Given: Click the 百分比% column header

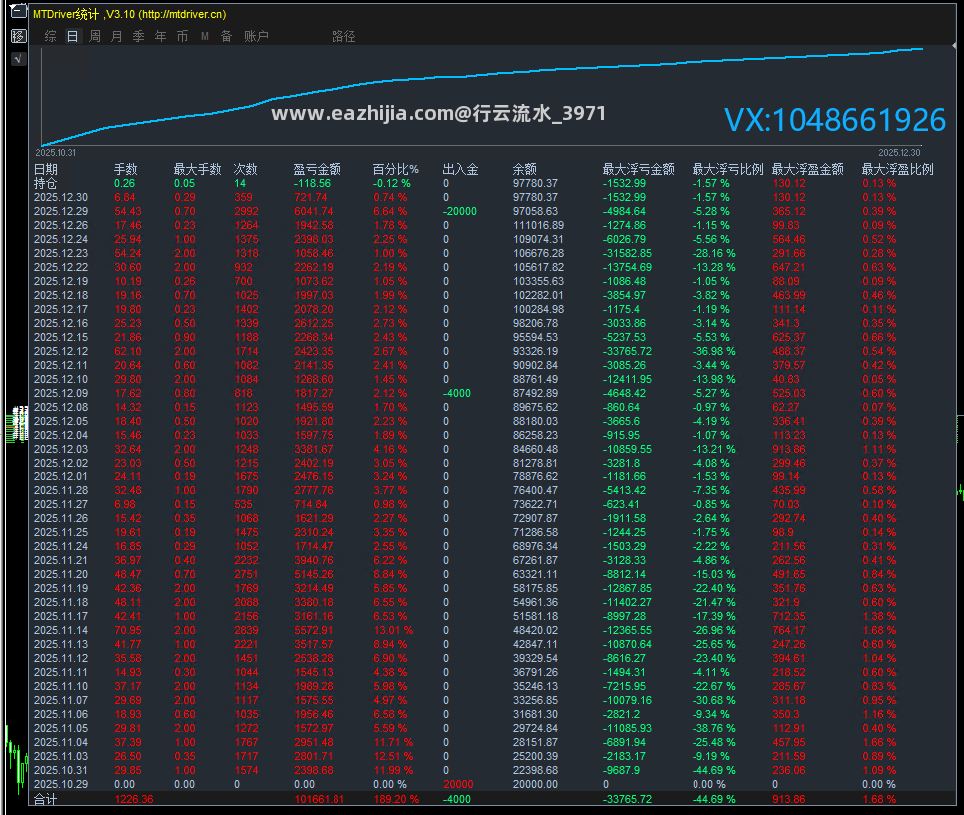Looking at the screenshot, I should point(395,170).
